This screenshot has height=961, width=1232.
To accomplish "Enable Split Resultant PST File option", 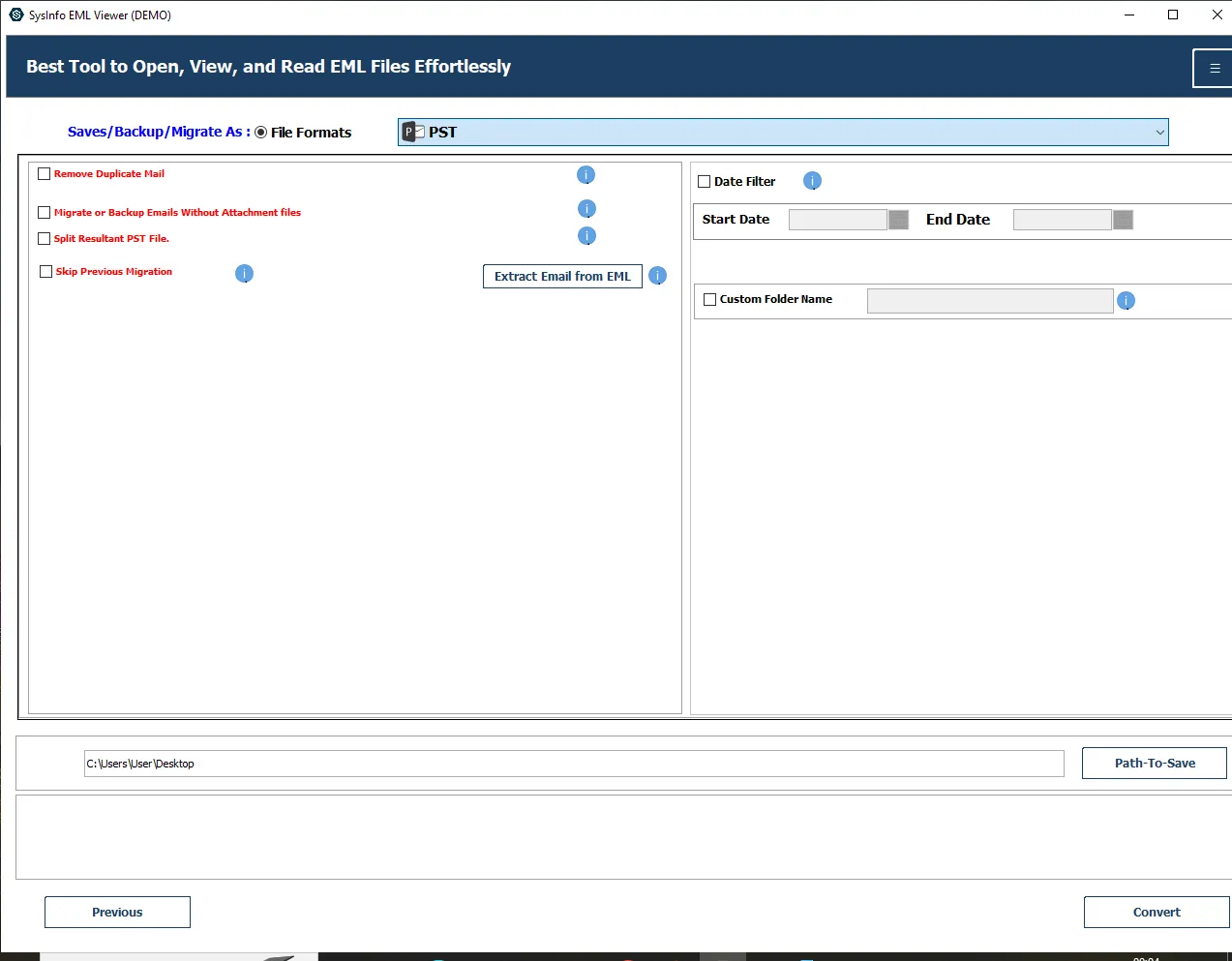I will [44, 239].
